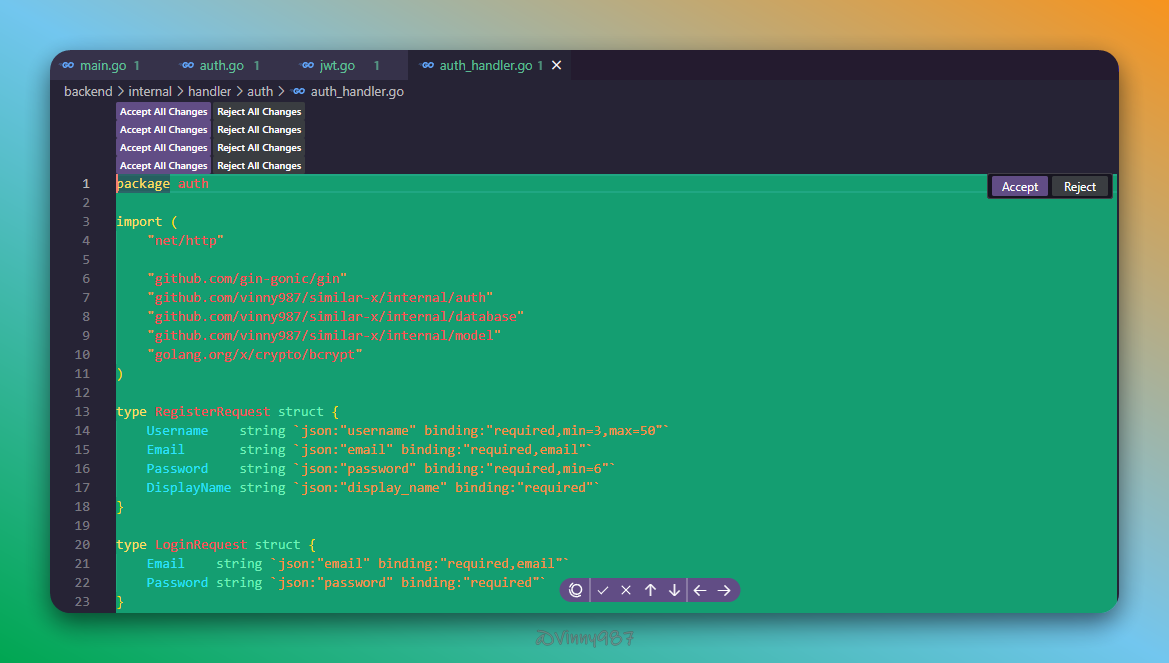Viewport: 1169px width, 663px height.
Task: Open the auth.go tab
Action: [221, 65]
